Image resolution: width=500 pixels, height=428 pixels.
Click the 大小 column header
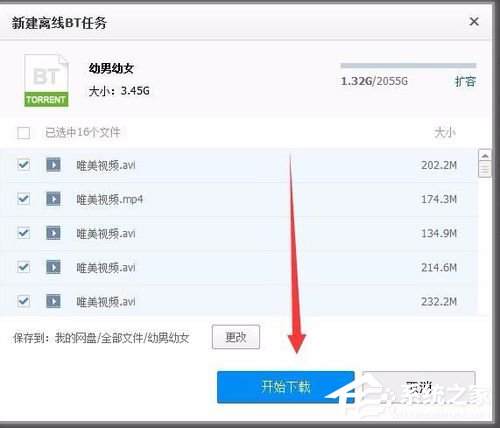point(445,133)
